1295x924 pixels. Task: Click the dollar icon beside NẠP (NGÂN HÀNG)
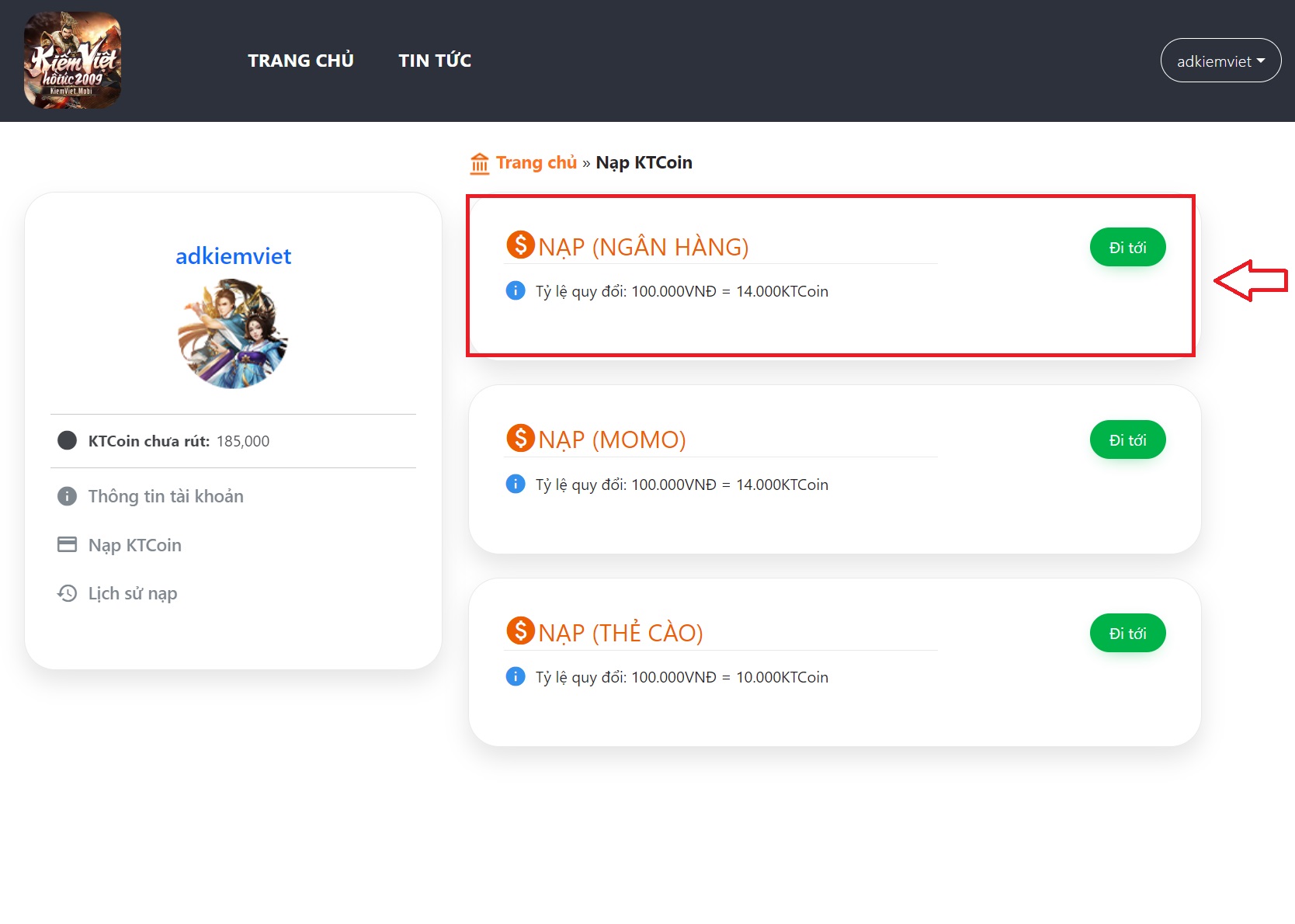click(x=520, y=245)
